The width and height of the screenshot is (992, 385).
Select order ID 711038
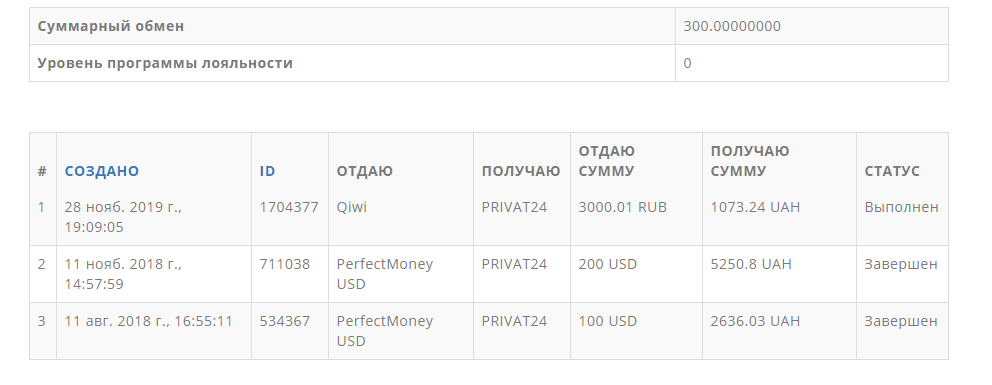[285, 264]
